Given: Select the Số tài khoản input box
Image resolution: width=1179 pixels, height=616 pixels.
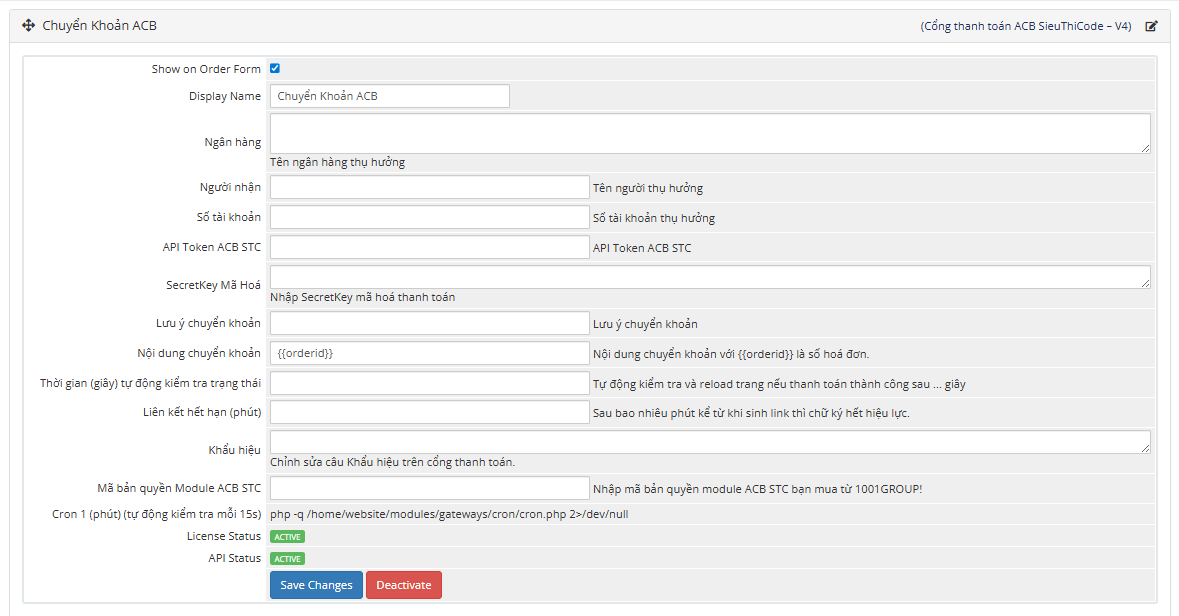Looking at the screenshot, I should (430, 217).
